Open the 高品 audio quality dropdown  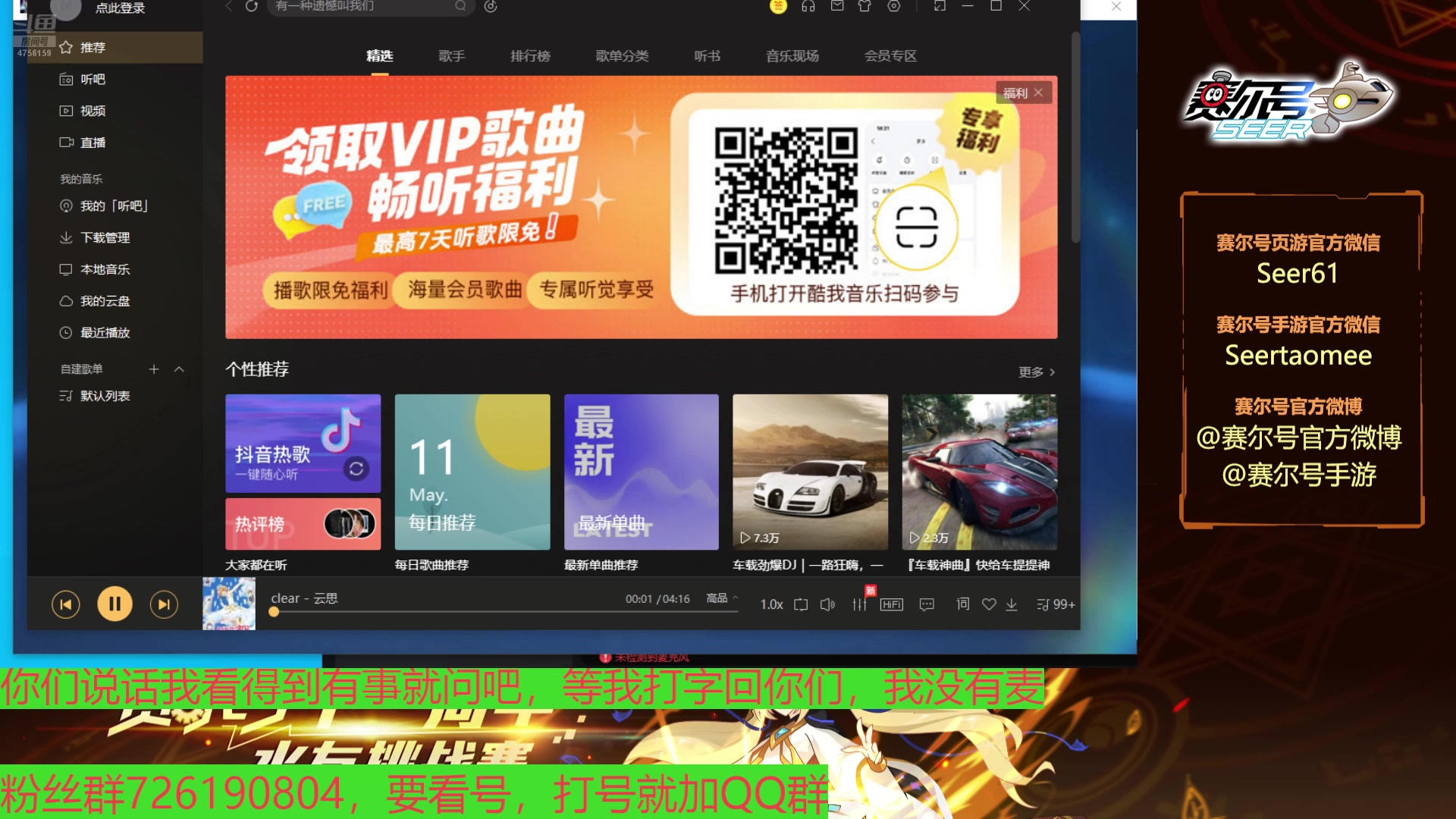click(722, 598)
